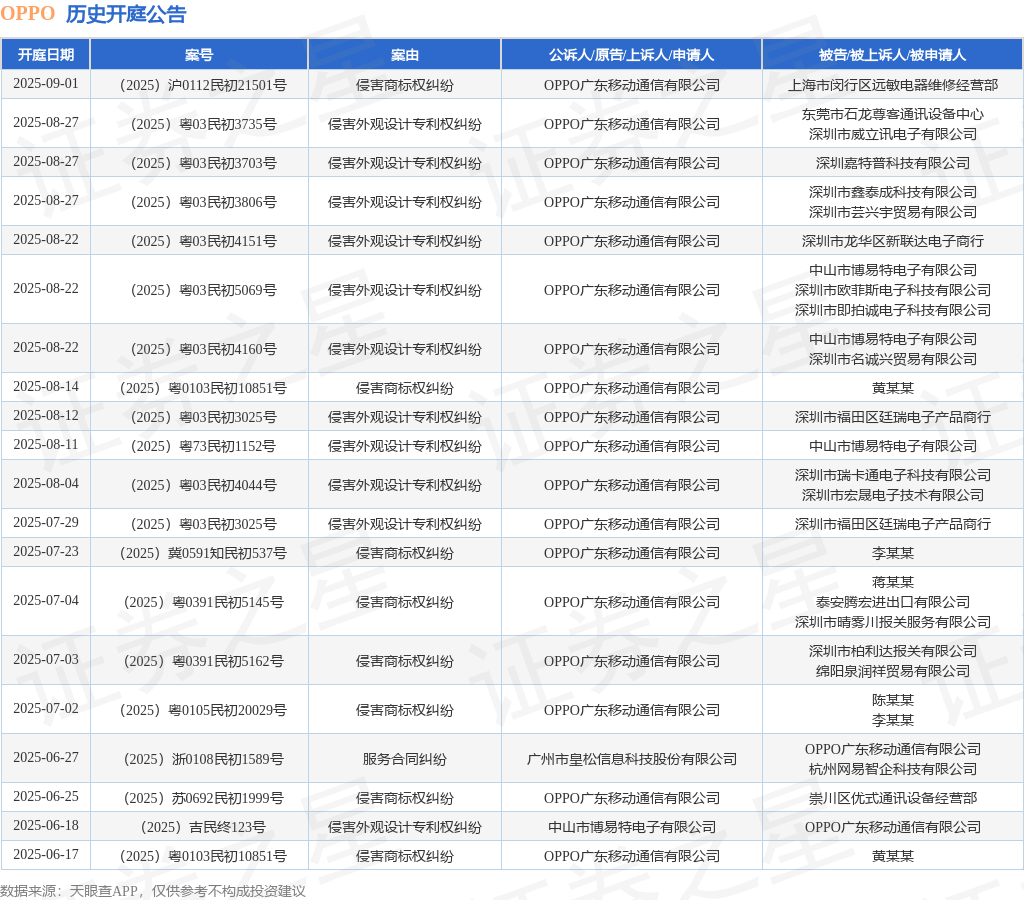The image size is (1024, 900).
Task: Click defendant 深圳市威立讯电子有限公司
Action: (x=893, y=134)
